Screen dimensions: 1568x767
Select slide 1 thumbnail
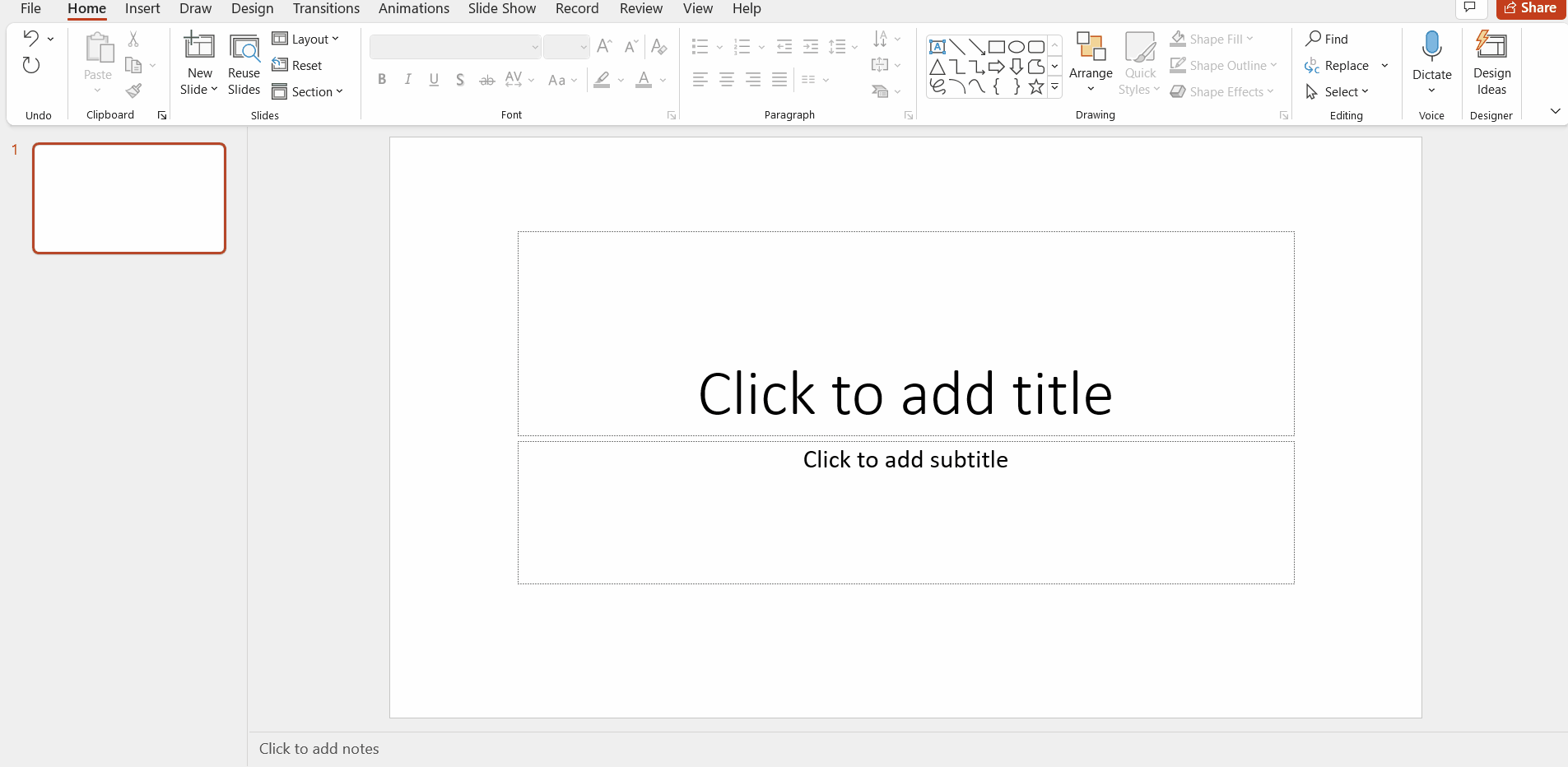(128, 198)
